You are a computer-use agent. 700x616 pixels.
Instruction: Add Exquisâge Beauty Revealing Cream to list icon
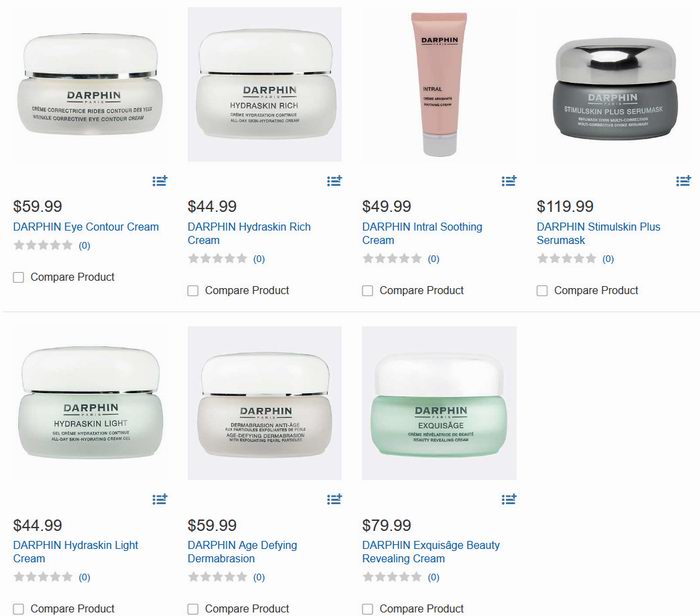click(509, 499)
